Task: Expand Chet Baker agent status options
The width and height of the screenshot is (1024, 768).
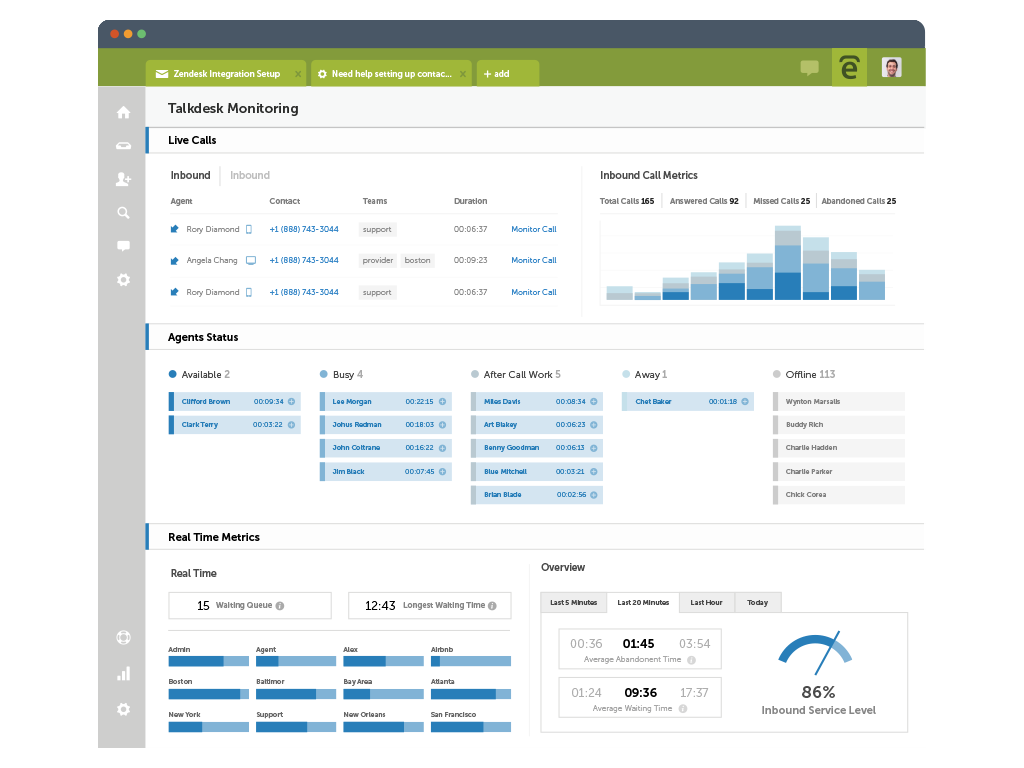Action: click(x=744, y=402)
